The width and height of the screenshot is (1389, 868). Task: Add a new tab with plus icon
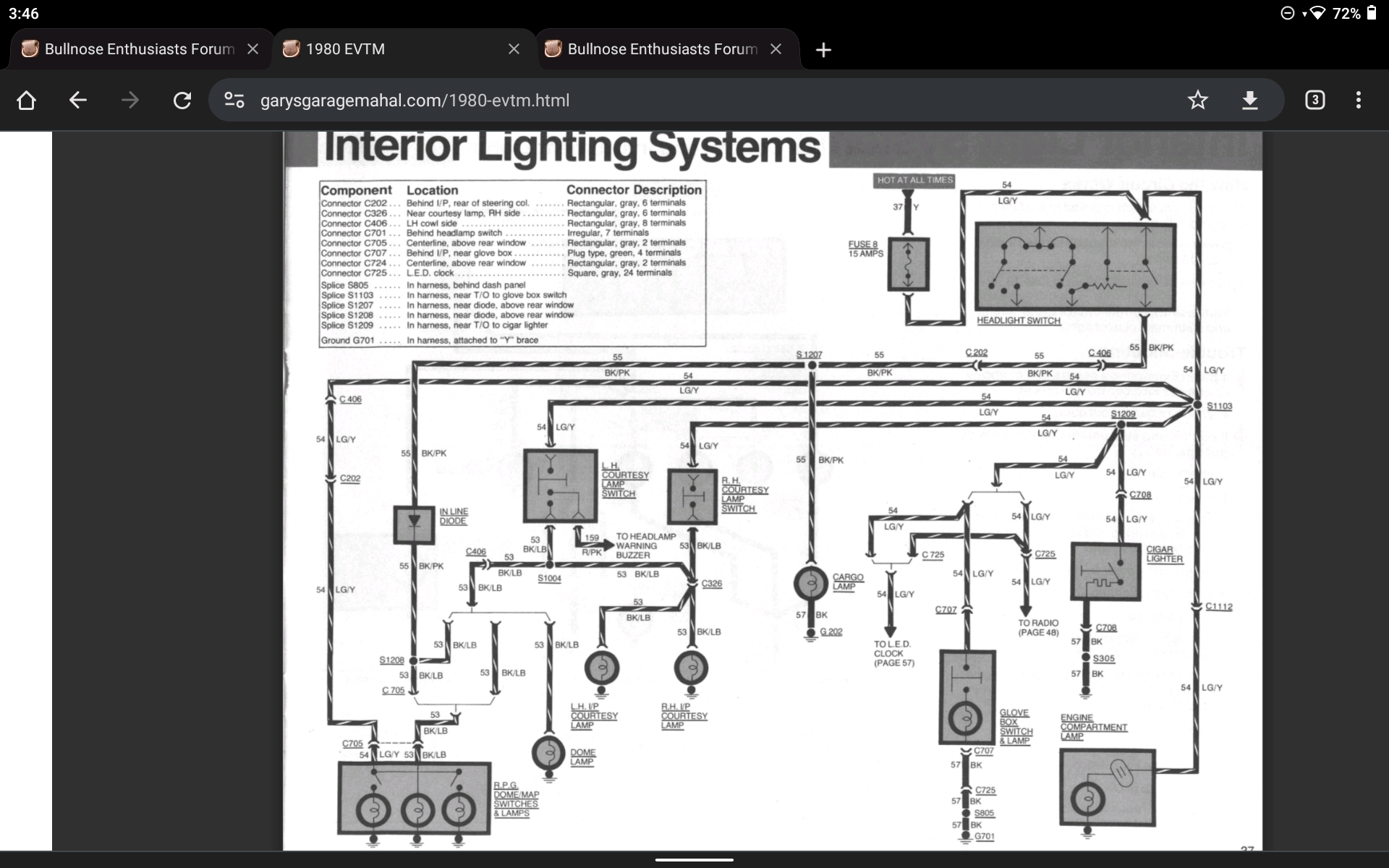click(x=823, y=50)
